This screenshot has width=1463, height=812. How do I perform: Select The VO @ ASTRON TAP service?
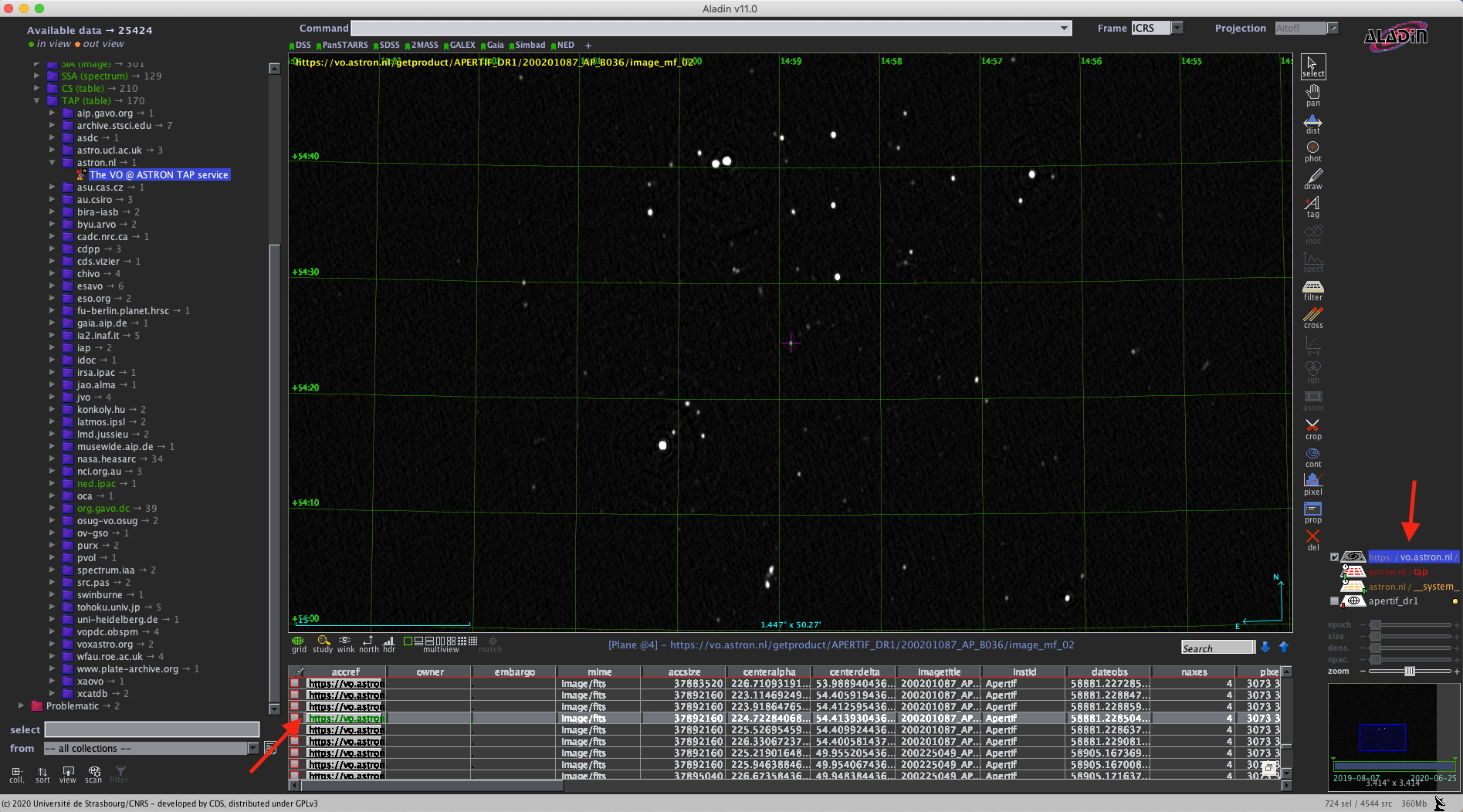point(159,174)
